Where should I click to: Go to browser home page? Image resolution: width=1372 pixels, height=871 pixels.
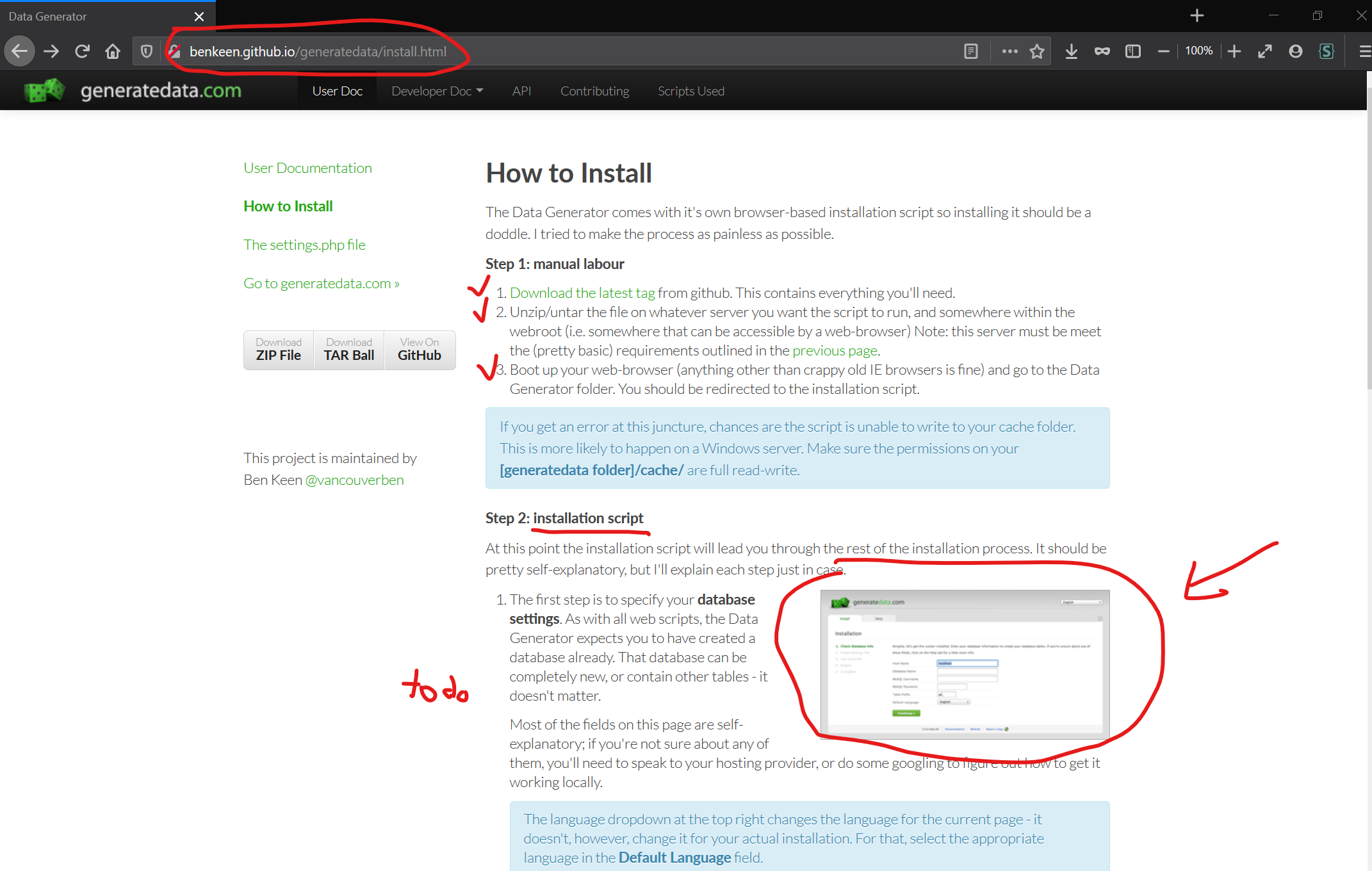[x=113, y=51]
